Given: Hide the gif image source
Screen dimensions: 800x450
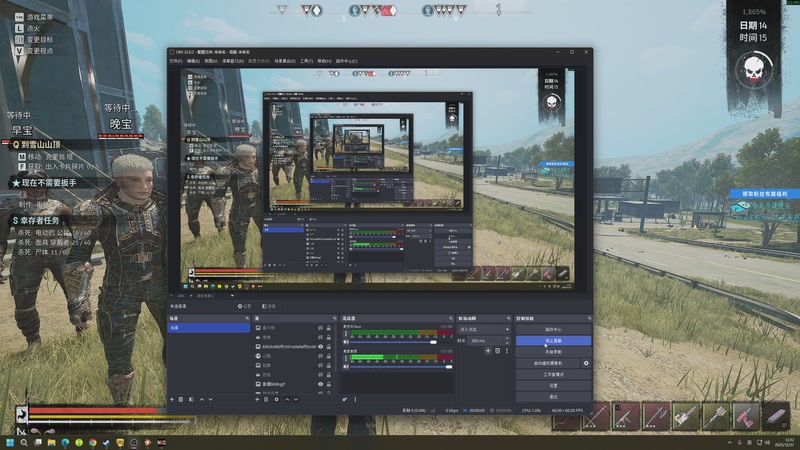Looking at the screenshot, I should click(x=320, y=384).
